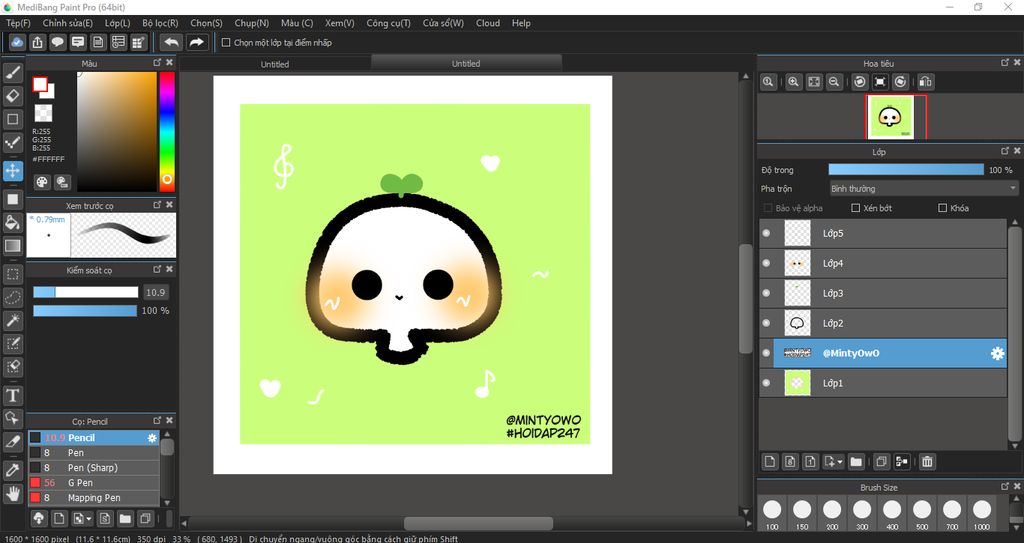
Task: Click the Redo arrow in toolbar
Action: pos(196,42)
